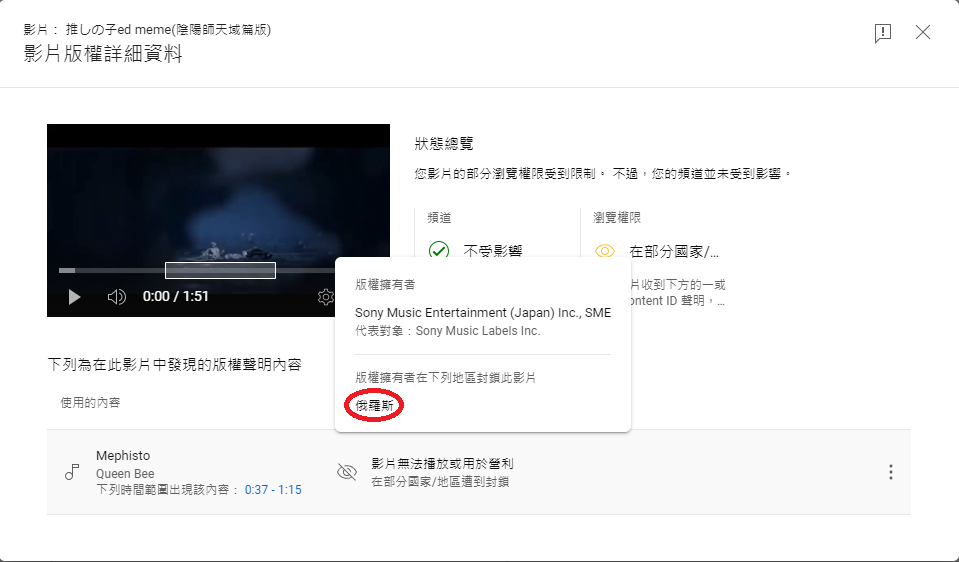The image size is (959, 562).
Task: Click the '瀏覽權限' label
Action: click(x=616, y=218)
